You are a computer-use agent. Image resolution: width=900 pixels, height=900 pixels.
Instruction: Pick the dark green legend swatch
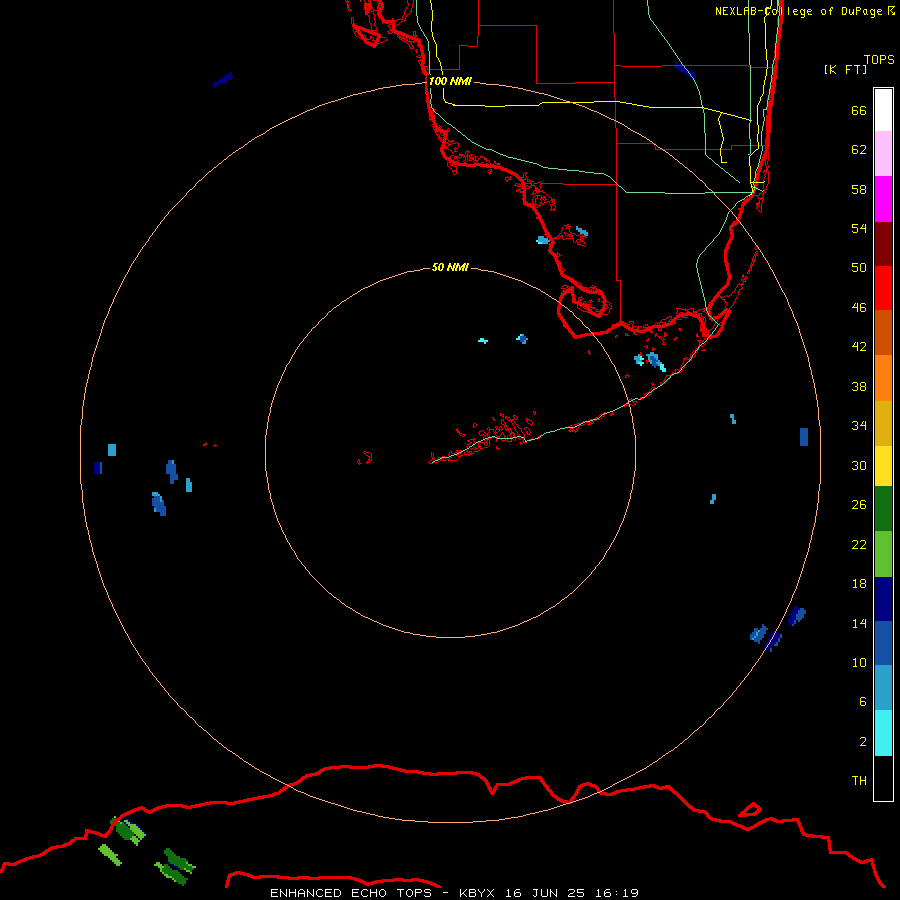click(883, 509)
